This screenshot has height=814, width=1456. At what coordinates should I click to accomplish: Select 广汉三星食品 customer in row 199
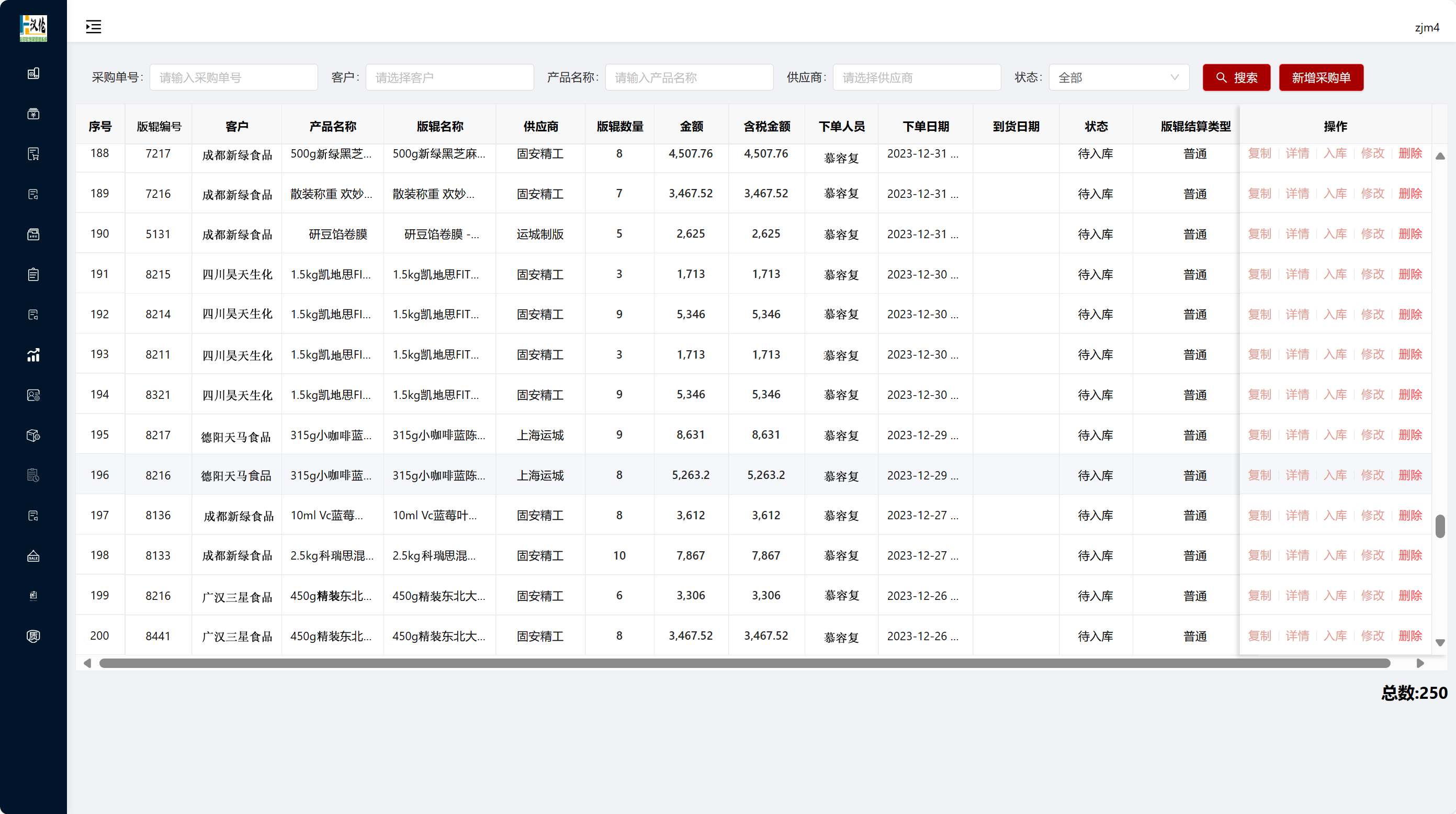(237, 596)
